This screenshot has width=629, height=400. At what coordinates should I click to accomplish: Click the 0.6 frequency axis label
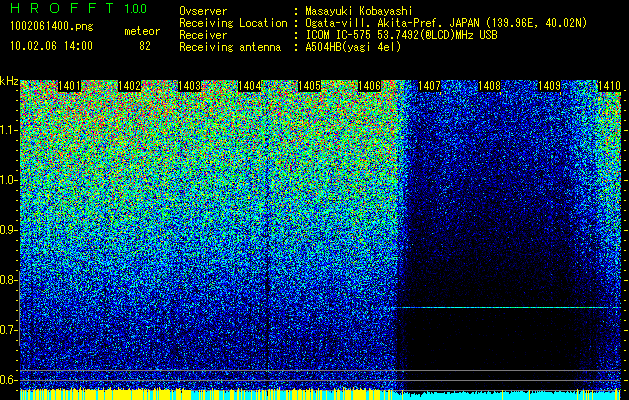tap(9, 380)
